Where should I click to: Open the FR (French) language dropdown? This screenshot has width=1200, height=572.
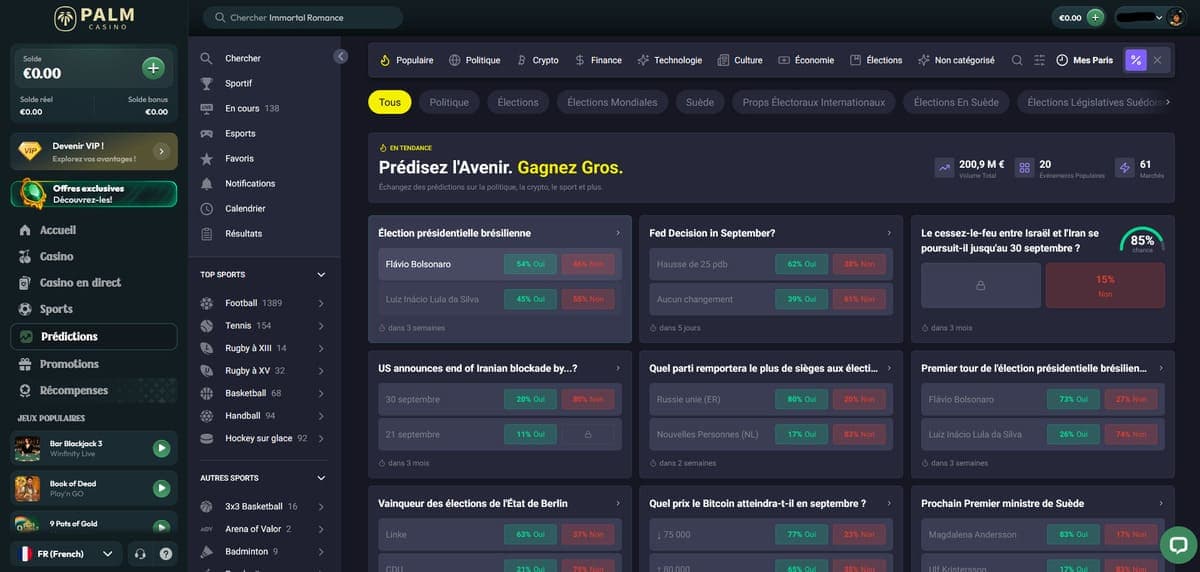click(x=65, y=553)
